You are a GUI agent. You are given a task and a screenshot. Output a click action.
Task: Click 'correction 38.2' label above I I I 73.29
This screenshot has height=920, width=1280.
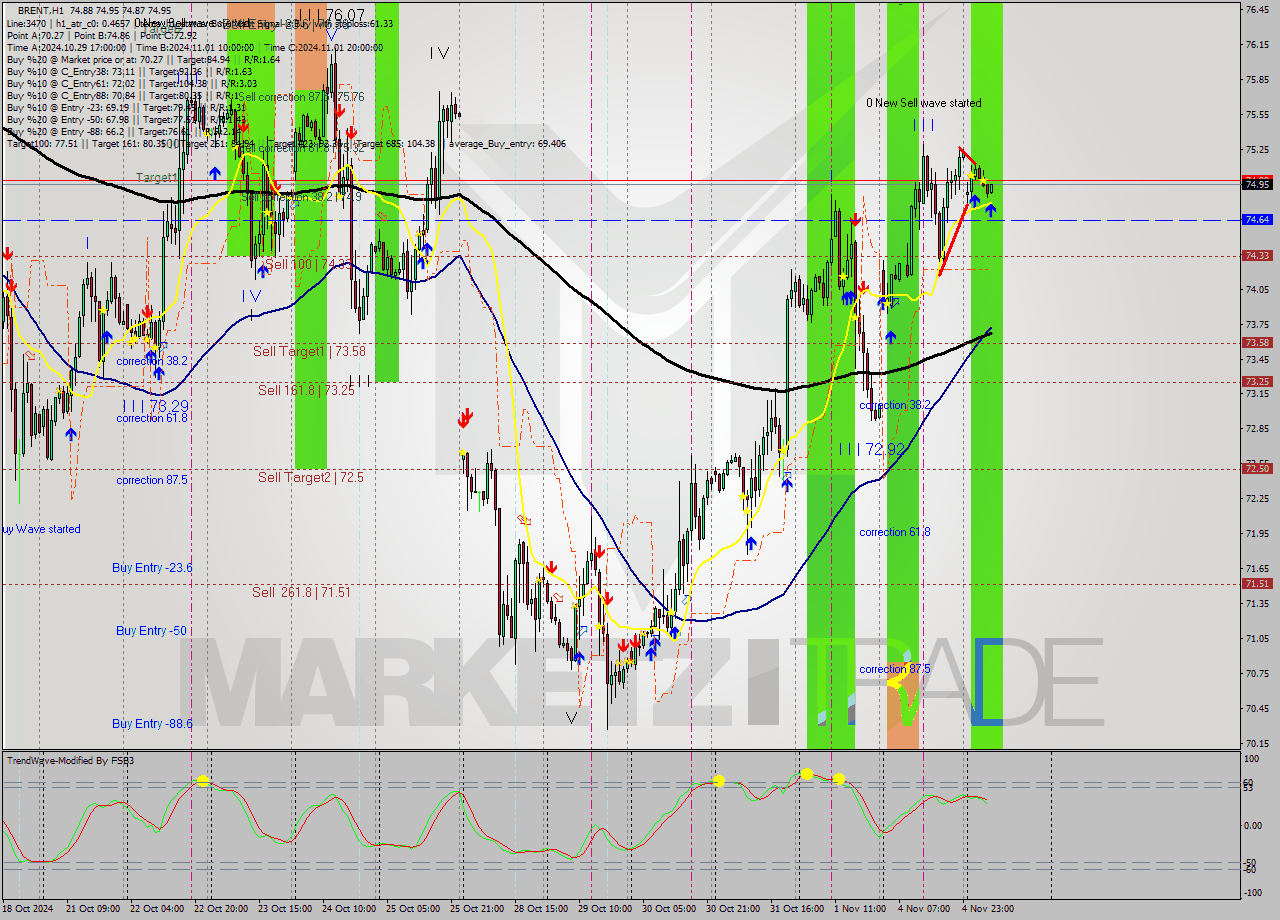tap(152, 361)
